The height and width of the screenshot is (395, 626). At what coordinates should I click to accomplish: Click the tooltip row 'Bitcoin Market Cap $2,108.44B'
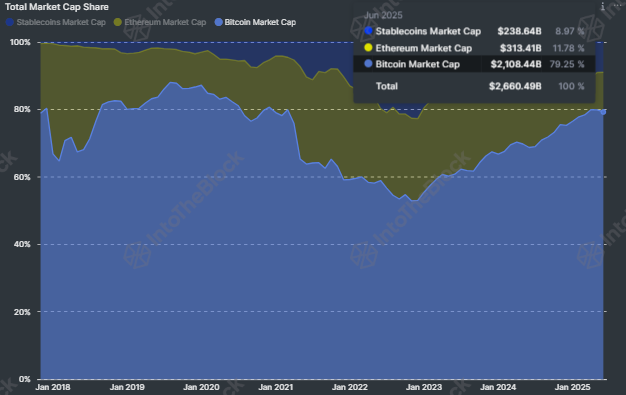click(474, 64)
